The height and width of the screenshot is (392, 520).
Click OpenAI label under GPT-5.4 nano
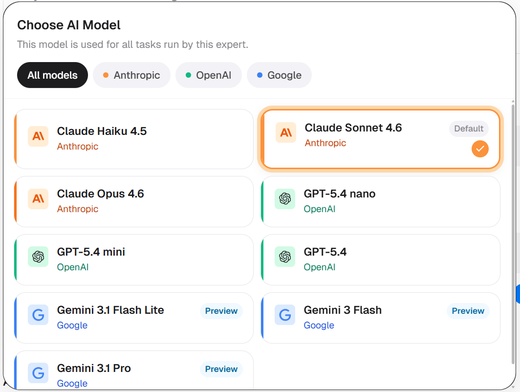(319, 209)
